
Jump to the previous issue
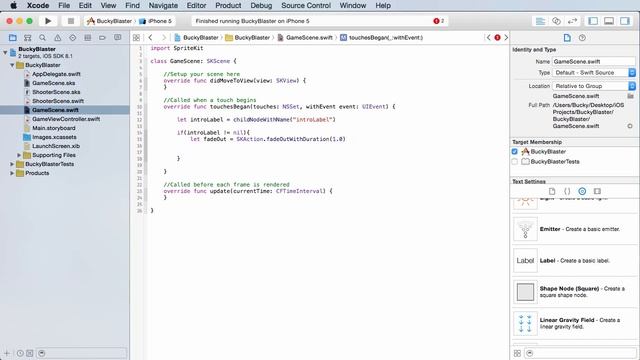488,38
